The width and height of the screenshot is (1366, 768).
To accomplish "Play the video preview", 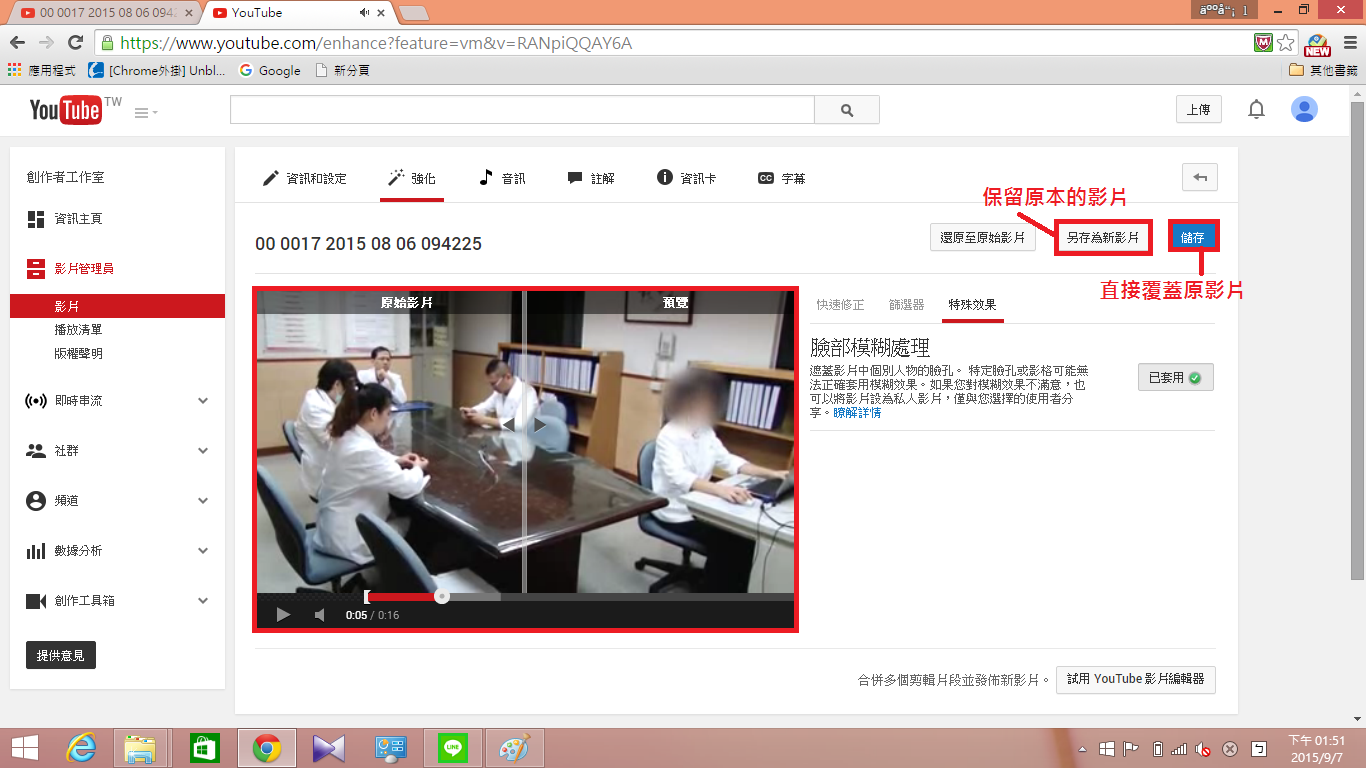I will (x=283, y=615).
